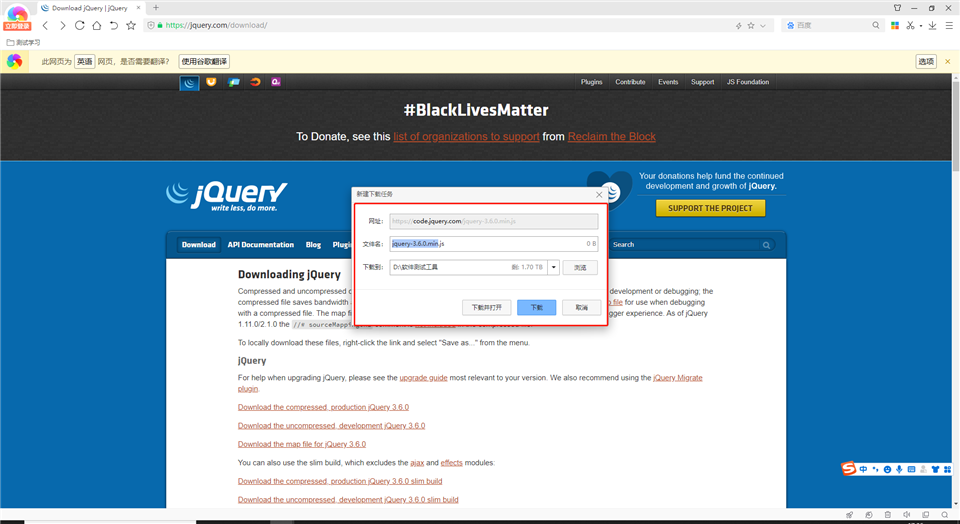
Task: Toggle Sogou input 中 Chinese/English mode
Action: point(863,470)
